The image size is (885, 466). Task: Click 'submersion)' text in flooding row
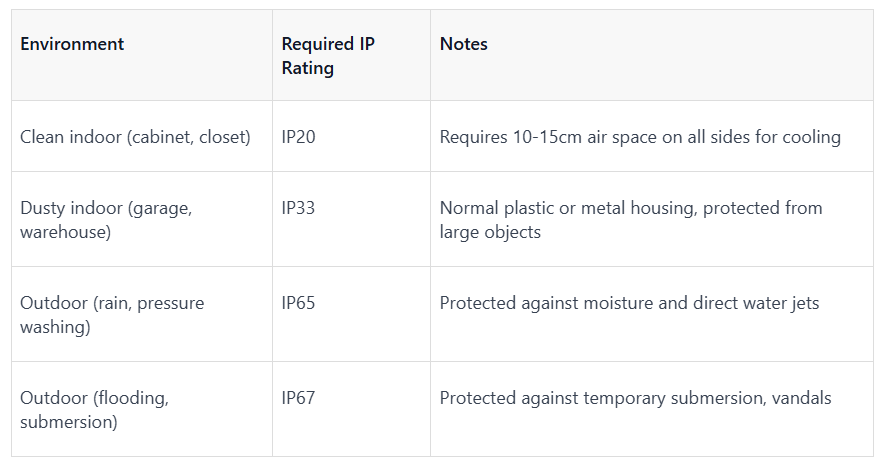click(x=69, y=421)
